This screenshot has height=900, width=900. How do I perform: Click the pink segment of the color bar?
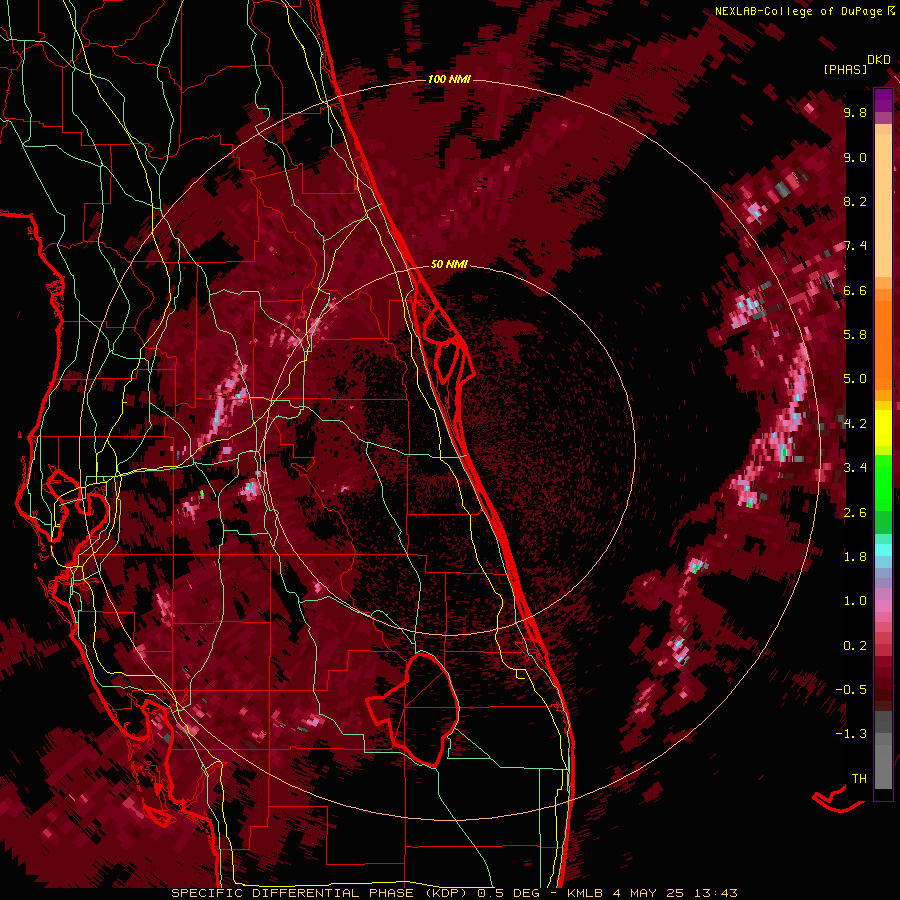click(x=883, y=605)
